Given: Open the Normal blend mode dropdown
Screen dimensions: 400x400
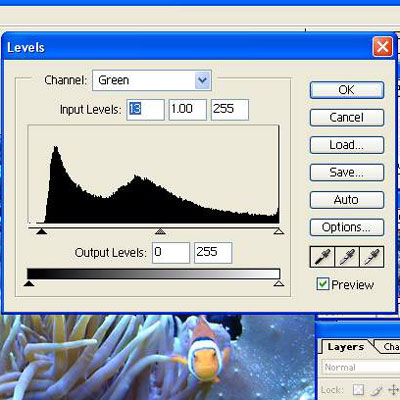Looking at the screenshot, I should pyautogui.click(x=361, y=367).
